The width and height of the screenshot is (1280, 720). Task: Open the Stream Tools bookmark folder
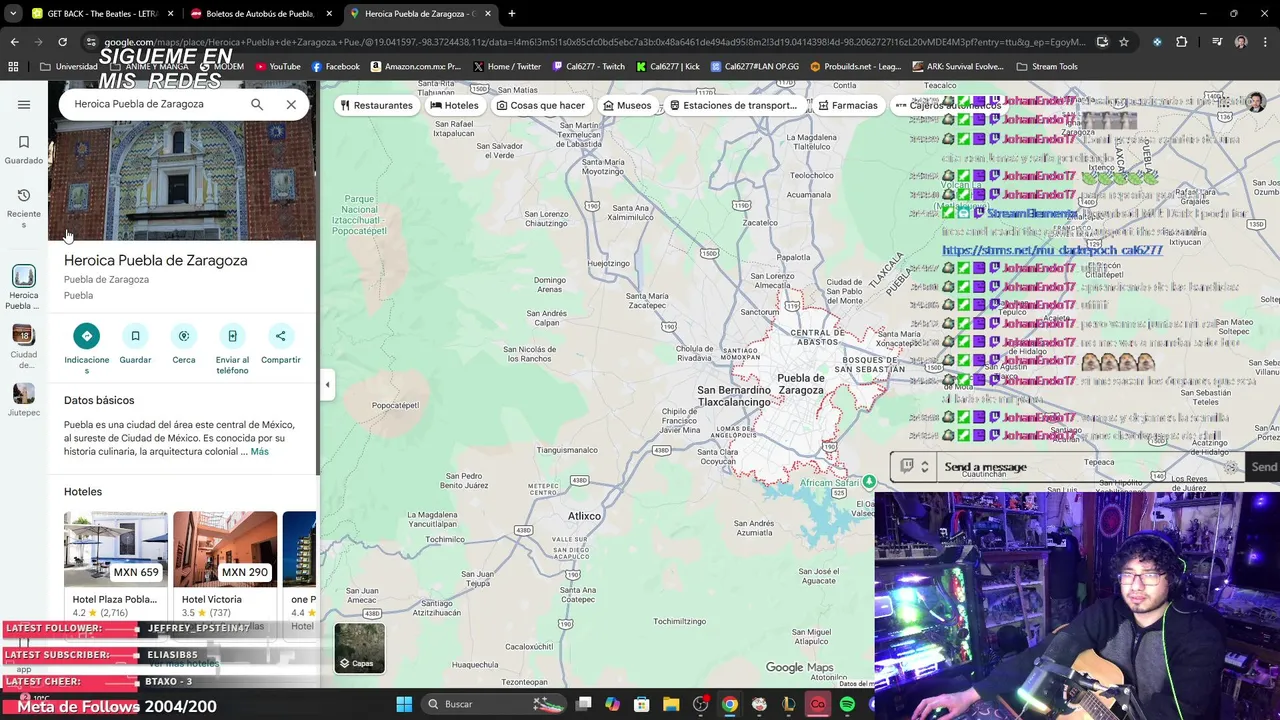[1047, 67]
